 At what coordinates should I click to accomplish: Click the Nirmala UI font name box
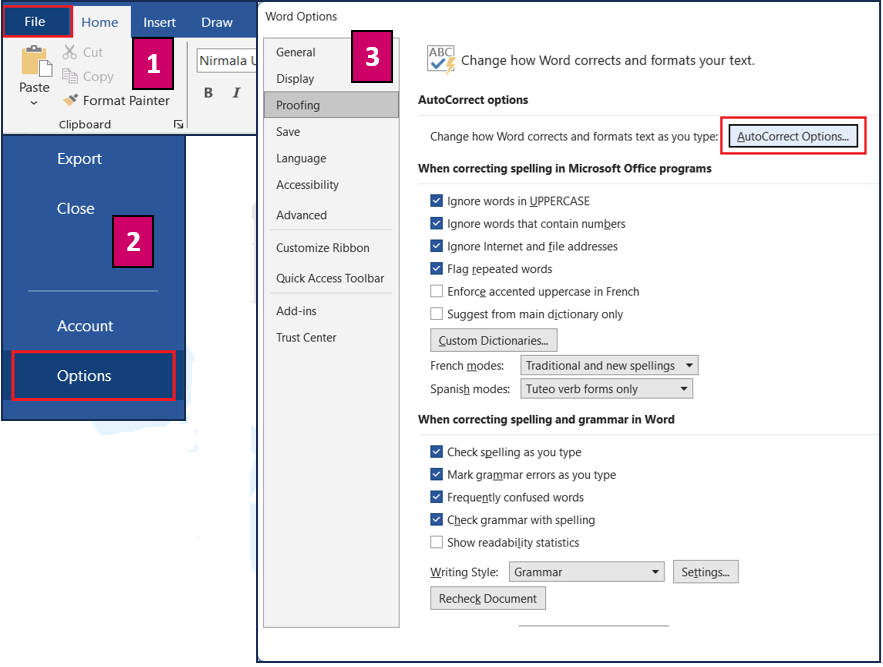(227, 61)
